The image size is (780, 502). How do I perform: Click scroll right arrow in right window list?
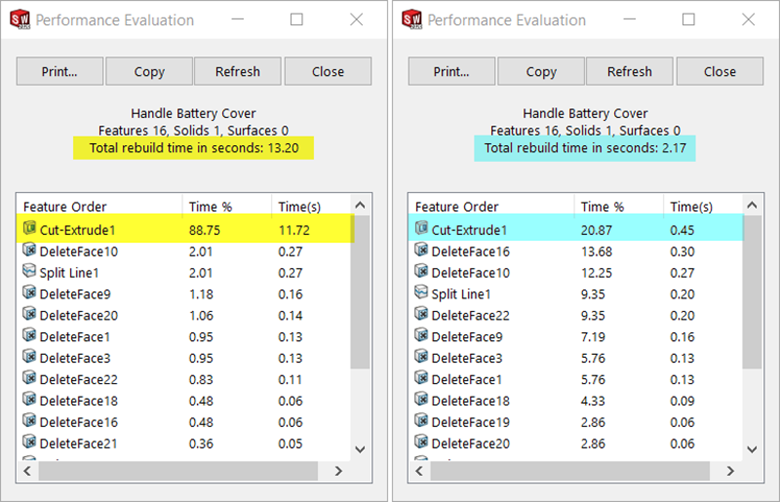coord(731,471)
